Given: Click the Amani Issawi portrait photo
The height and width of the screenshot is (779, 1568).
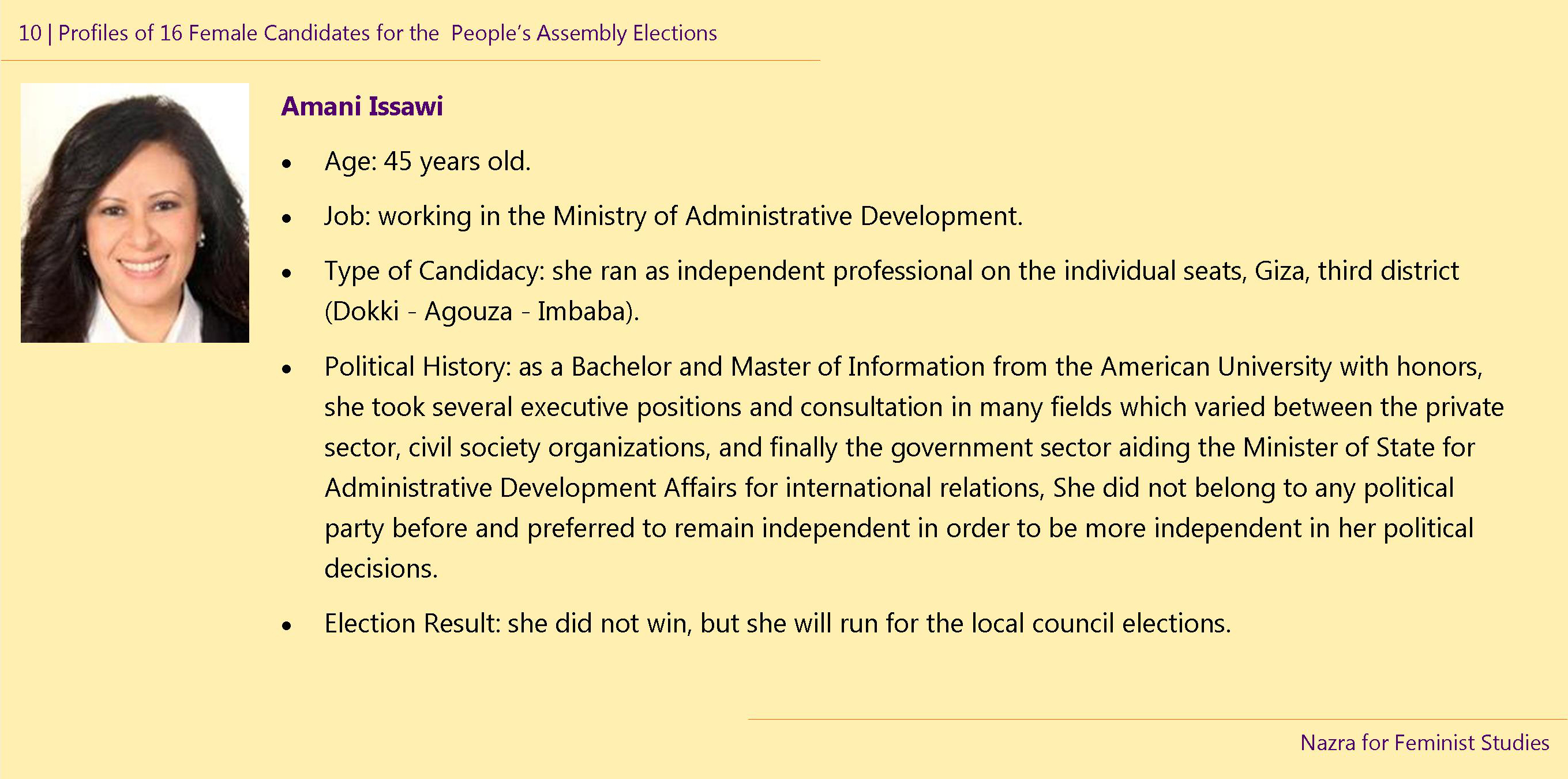Looking at the screenshot, I should 134,212.
